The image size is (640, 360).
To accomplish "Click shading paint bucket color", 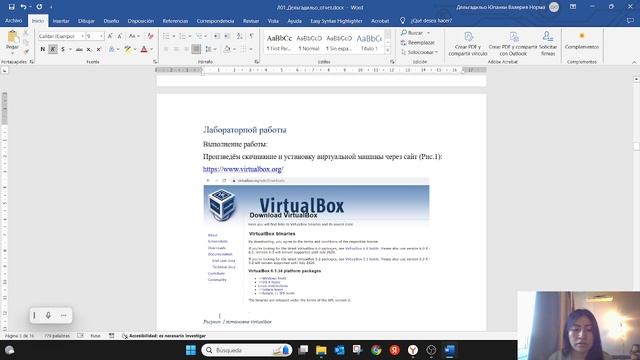I will pos(227,49).
